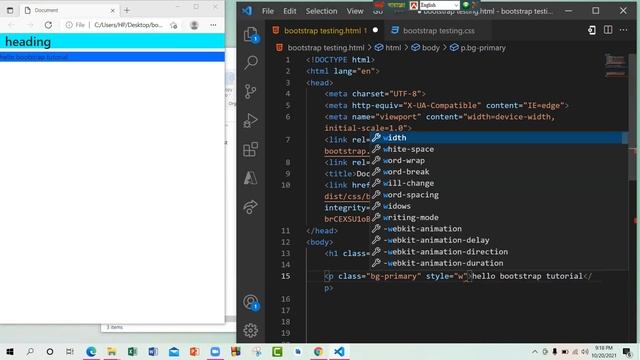The height and width of the screenshot is (360, 640).
Task: Open the Edit menu in VS Code
Action: [289, 11]
